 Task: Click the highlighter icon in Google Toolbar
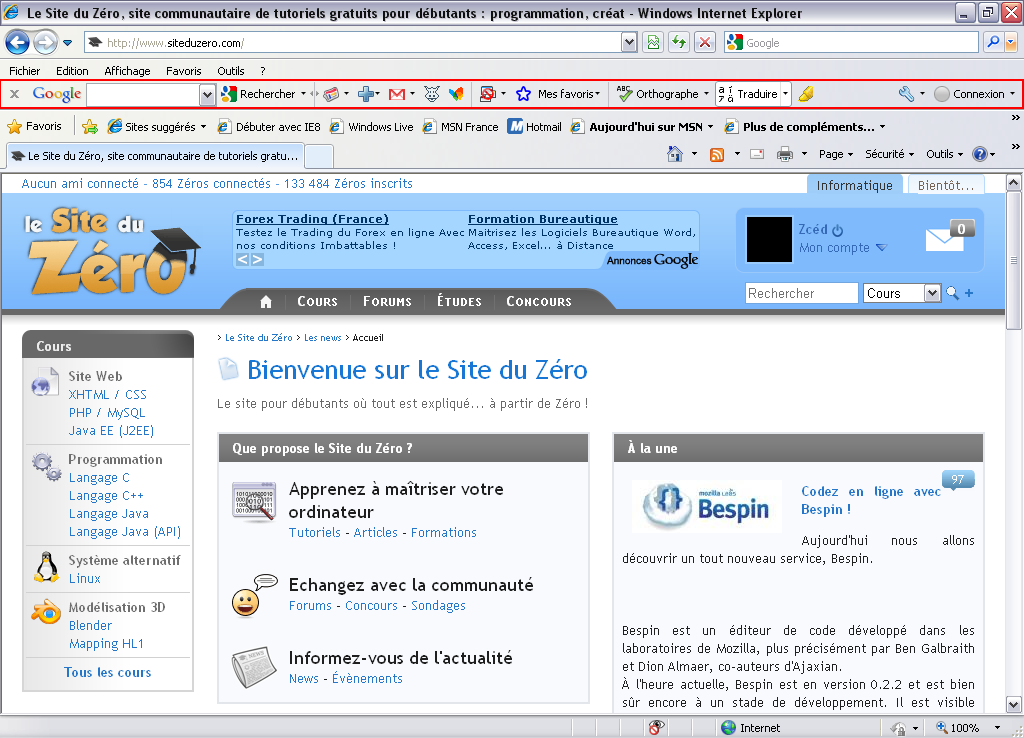(x=806, y=94)
